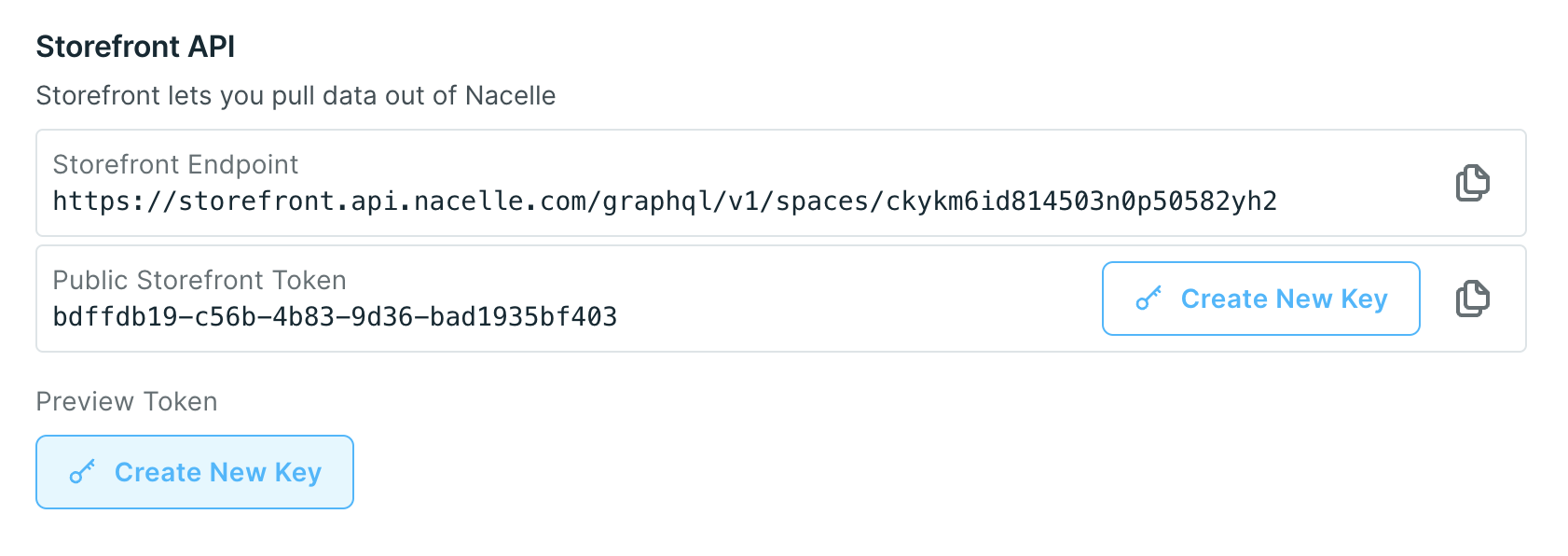Create a new key for Public Storefront Token
This screenshot has width=1568, height=556.
coord(1260,299)
